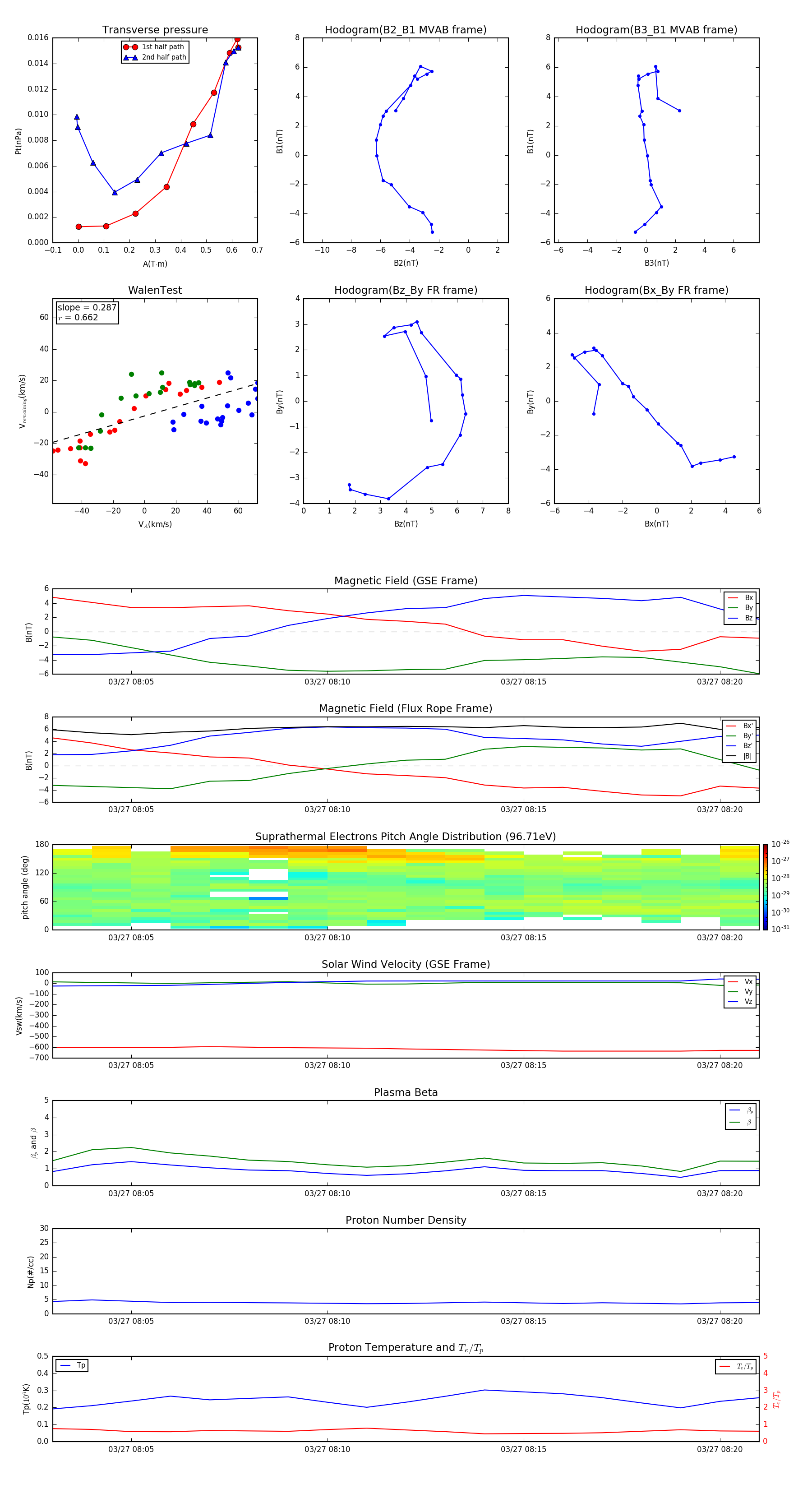Click the '2nd half path' legend entry
The image size is (812, 1489).
click(x=155, y=57)
